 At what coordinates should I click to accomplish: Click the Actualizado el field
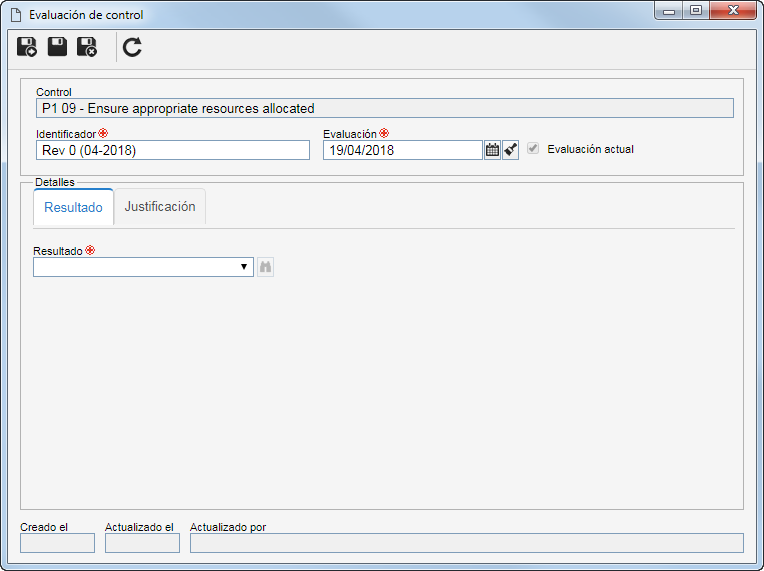142,543
